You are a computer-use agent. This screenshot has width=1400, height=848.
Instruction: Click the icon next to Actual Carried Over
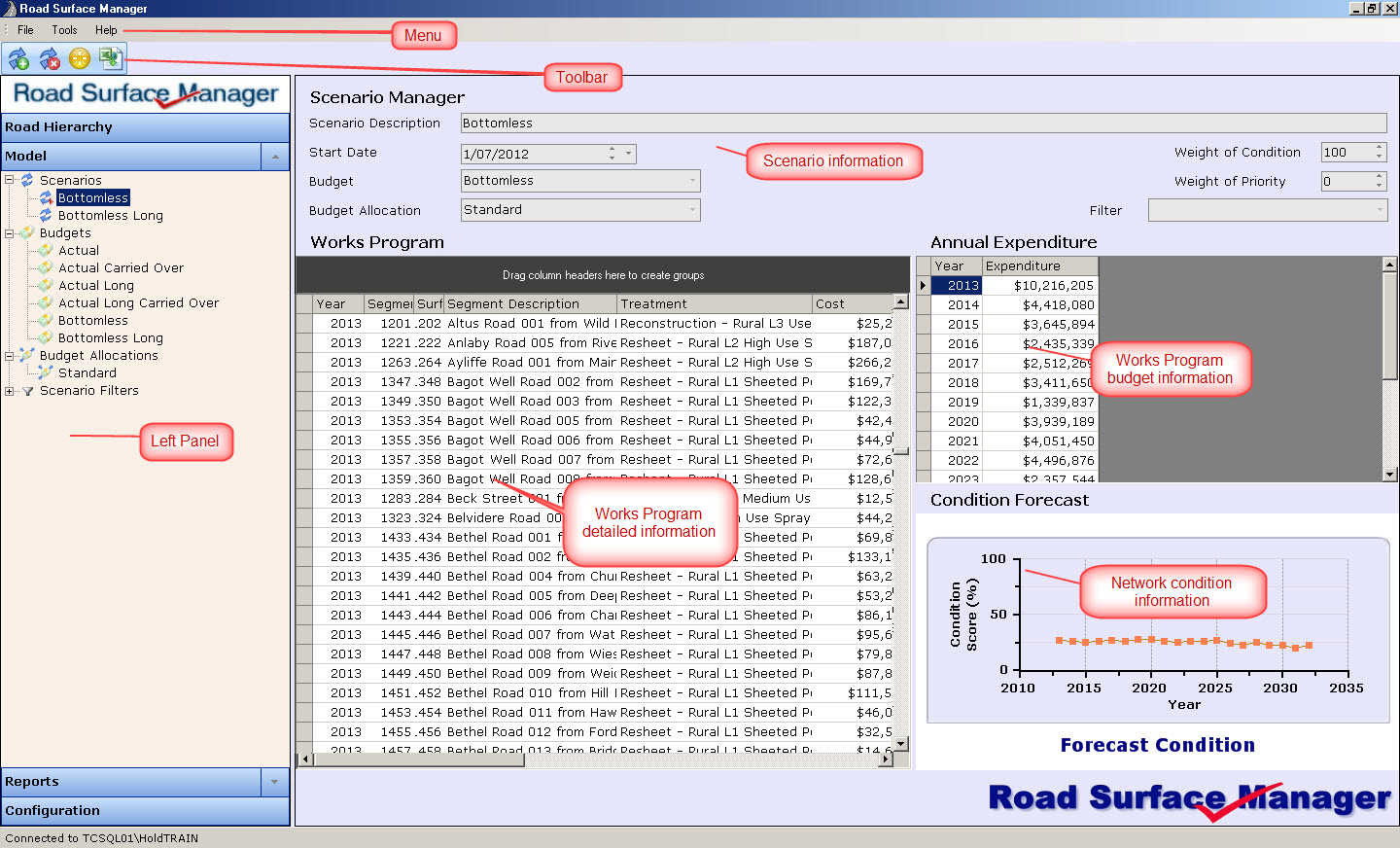[x=46, y=267]
